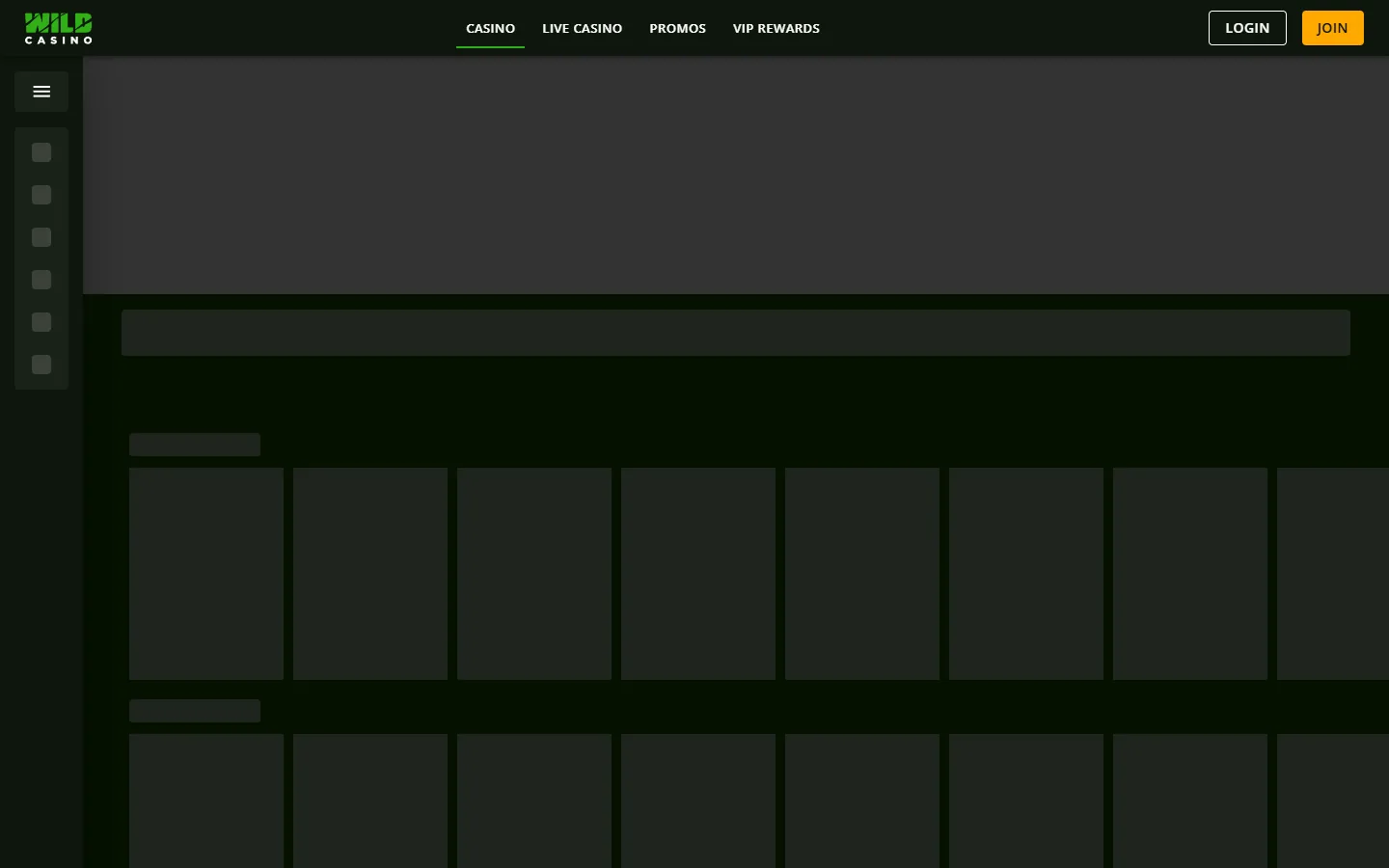
Task: Open the LIVE CASINO tab
Action: tap(582, 28)
